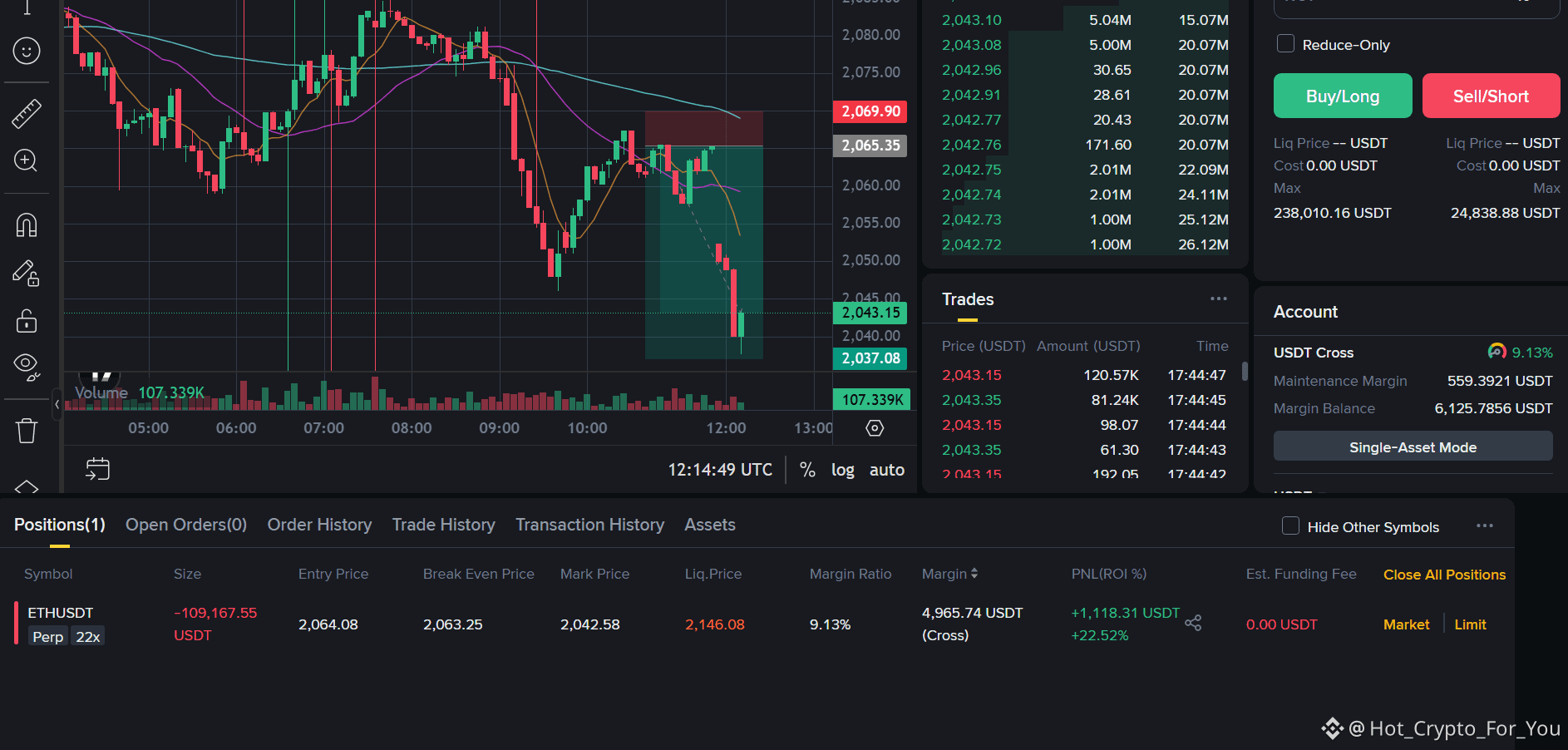Select order book price 2,043.10
The width and height of the screenshot is (1568, 750).
click(x=971, y=20)
